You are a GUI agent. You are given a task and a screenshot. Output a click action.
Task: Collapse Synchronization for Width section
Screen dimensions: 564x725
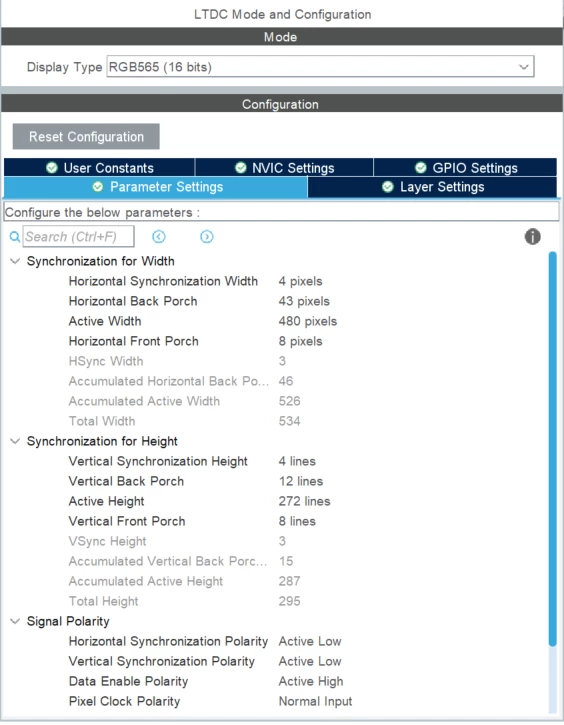pos(15,261)
